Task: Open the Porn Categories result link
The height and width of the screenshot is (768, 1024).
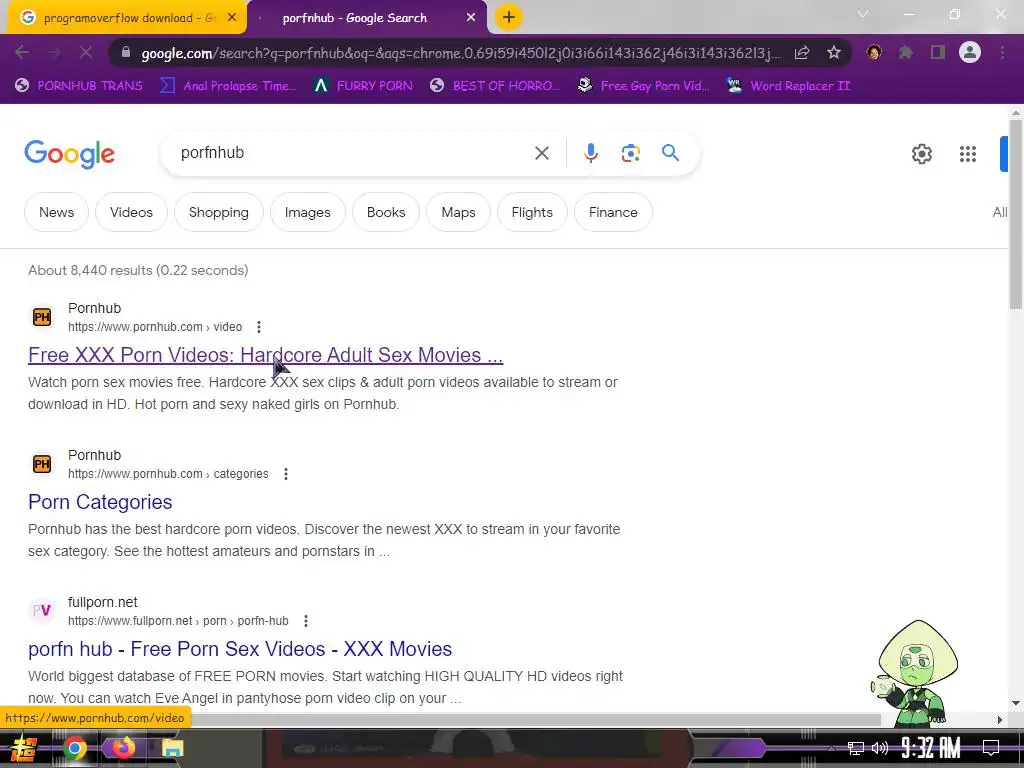Action: [x=100, y=502]
